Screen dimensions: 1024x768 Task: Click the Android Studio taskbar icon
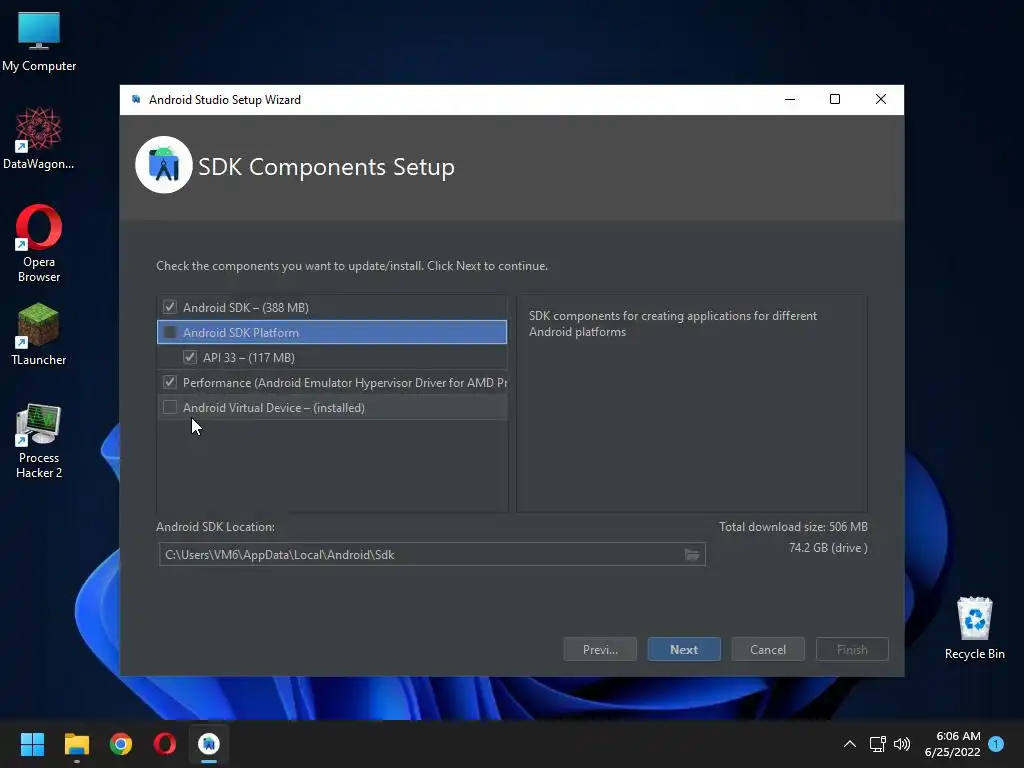pyautogui.click(x=209, y=744)
